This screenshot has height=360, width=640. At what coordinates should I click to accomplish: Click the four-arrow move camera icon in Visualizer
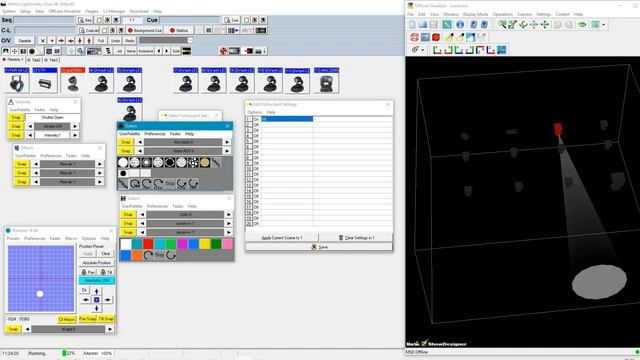pos(544,25)
